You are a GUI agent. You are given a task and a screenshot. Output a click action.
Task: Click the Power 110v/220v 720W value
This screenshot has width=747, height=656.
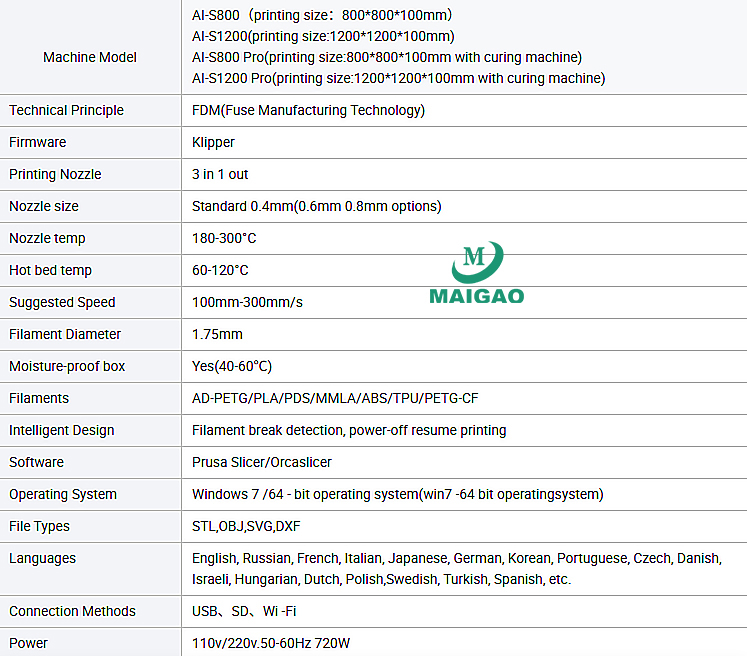(x=270, y=643)
